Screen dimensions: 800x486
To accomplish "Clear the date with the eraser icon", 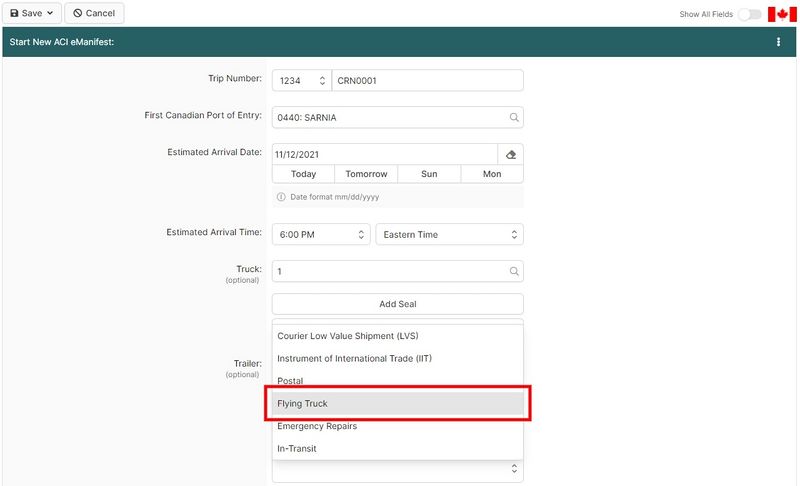I will click(x=510, y=154).
